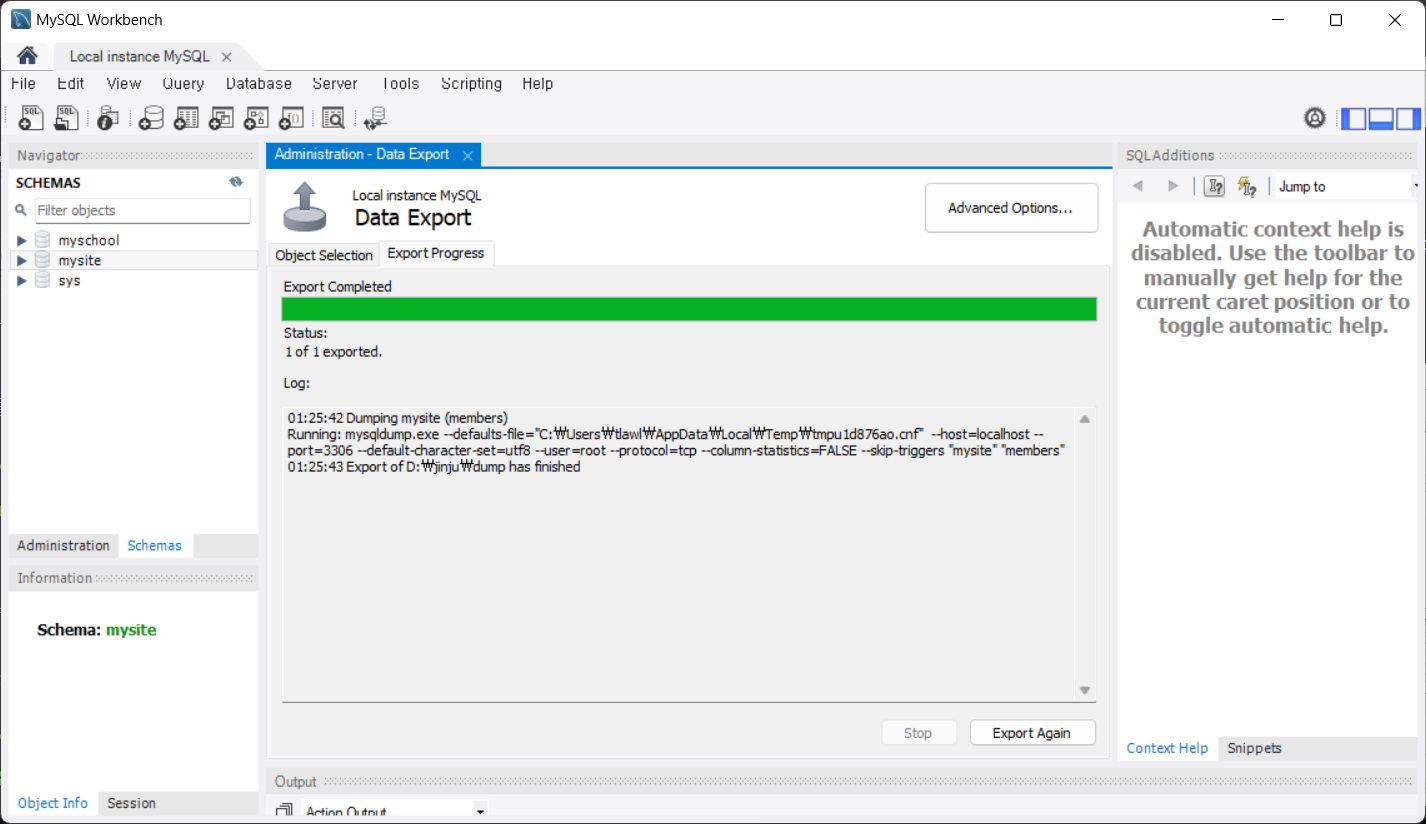Click the log scrollbar down arrow

click(1085, 690)
